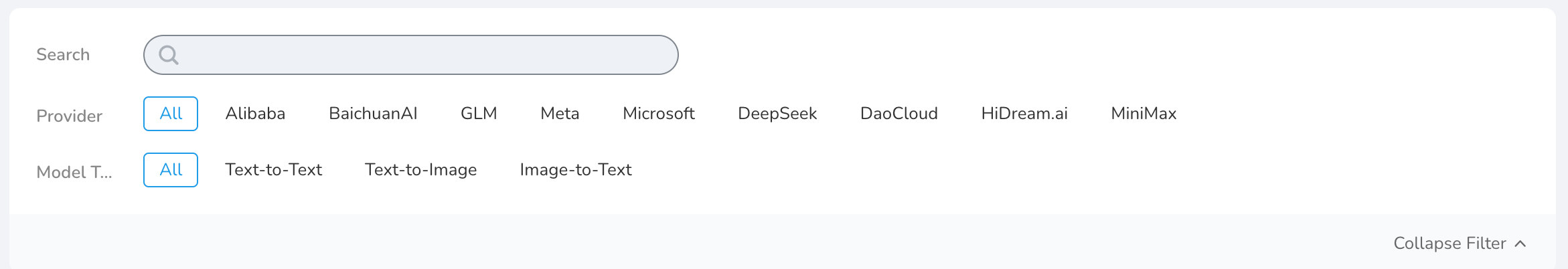This screenshot has width=1568, height=269.
Task: Pick DaoCloud as the provider
Action: point(898,114)
